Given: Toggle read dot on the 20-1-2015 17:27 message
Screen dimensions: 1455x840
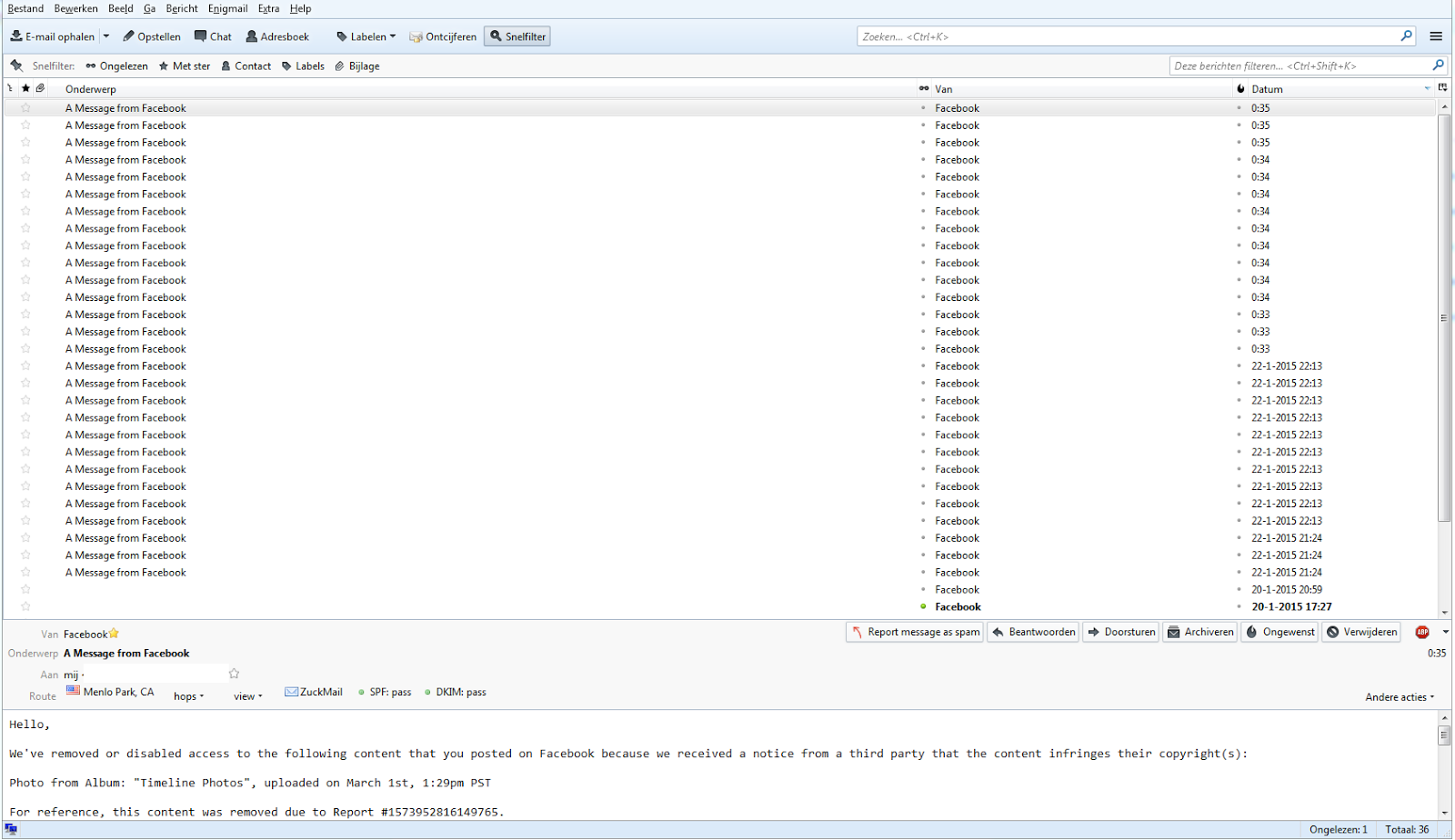Looking at the screenshot, I should [x=924, y=606].
